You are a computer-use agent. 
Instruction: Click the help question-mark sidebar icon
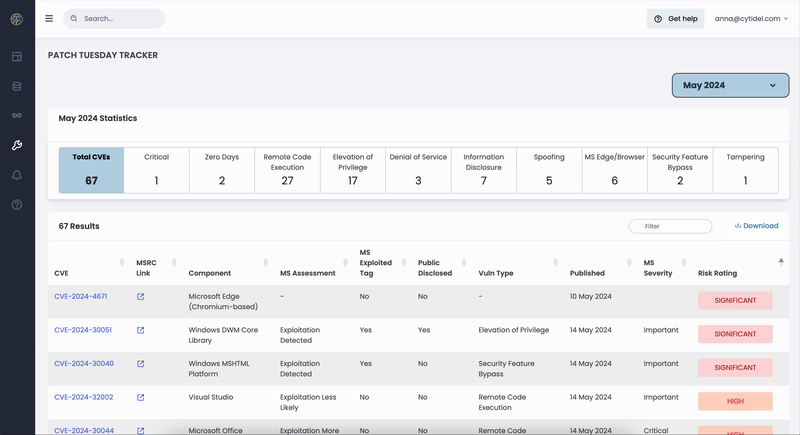[17, 204]
